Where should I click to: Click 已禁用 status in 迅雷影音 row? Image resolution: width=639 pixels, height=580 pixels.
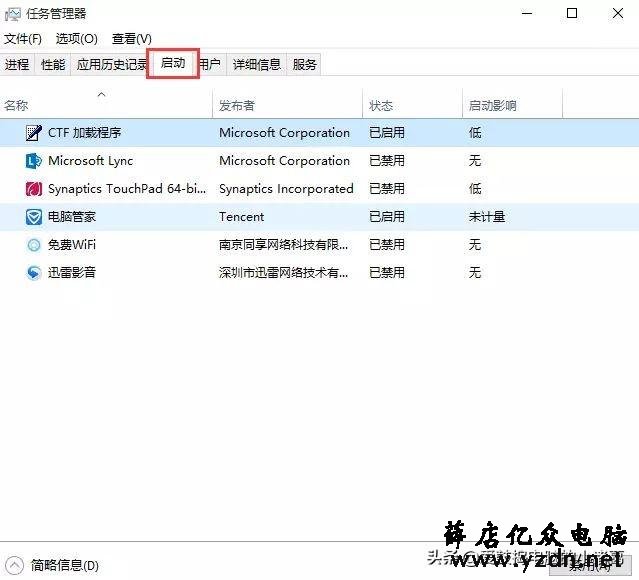tap(387, 273)
